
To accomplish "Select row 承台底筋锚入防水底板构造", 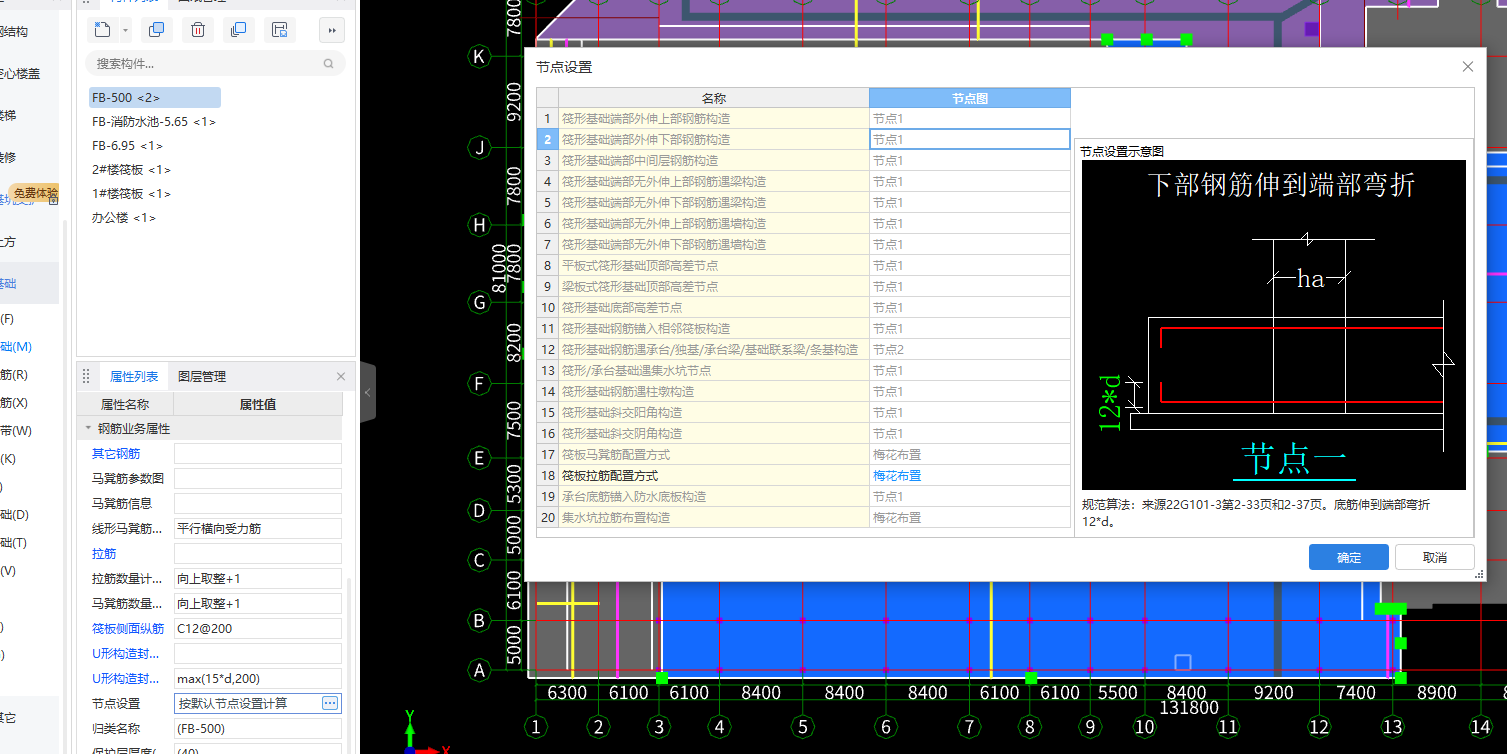I will (x=714, y=496).
